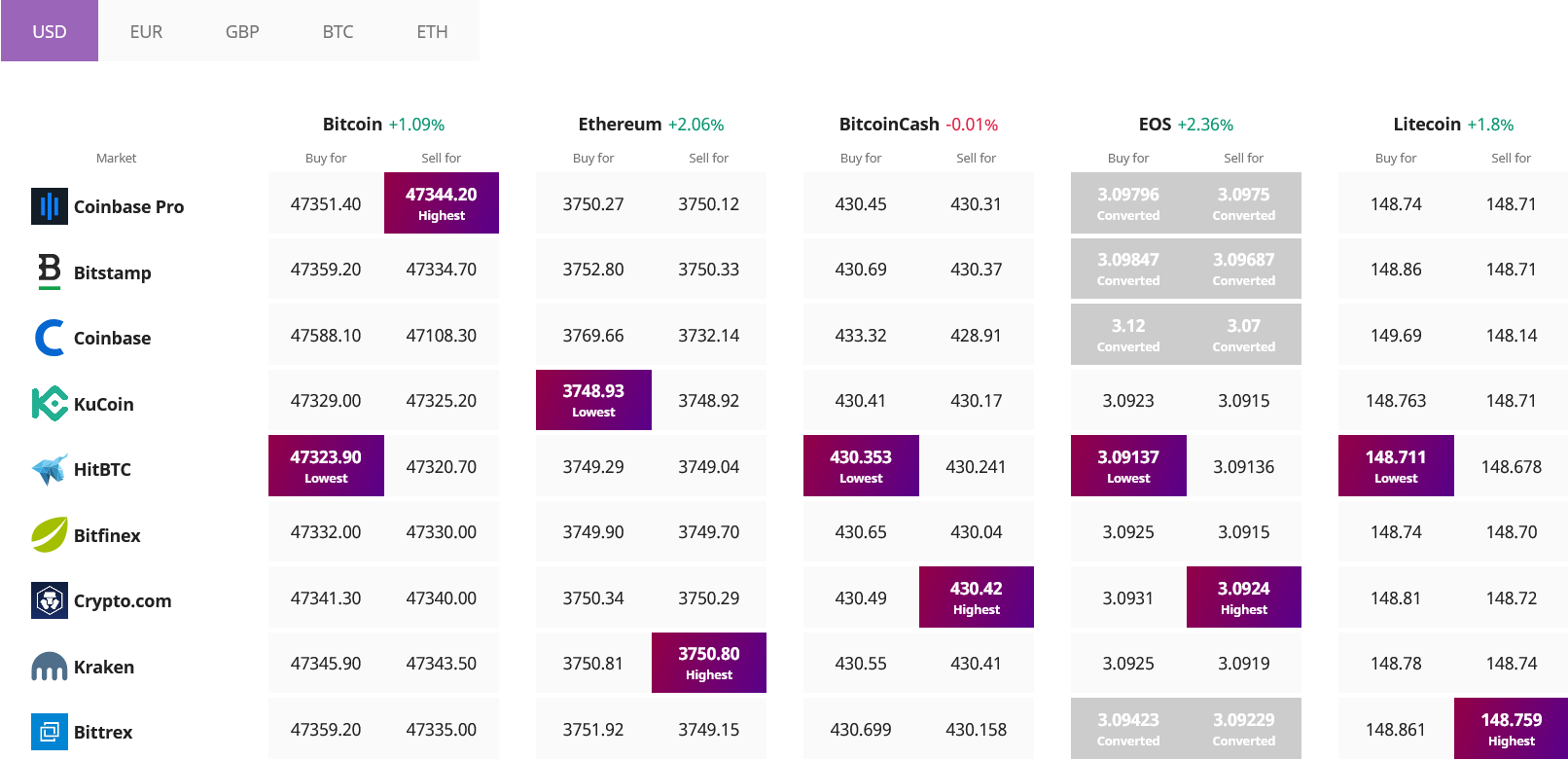
Task: Click EOS +2.36% change percentage
Action: (1205, 125)
